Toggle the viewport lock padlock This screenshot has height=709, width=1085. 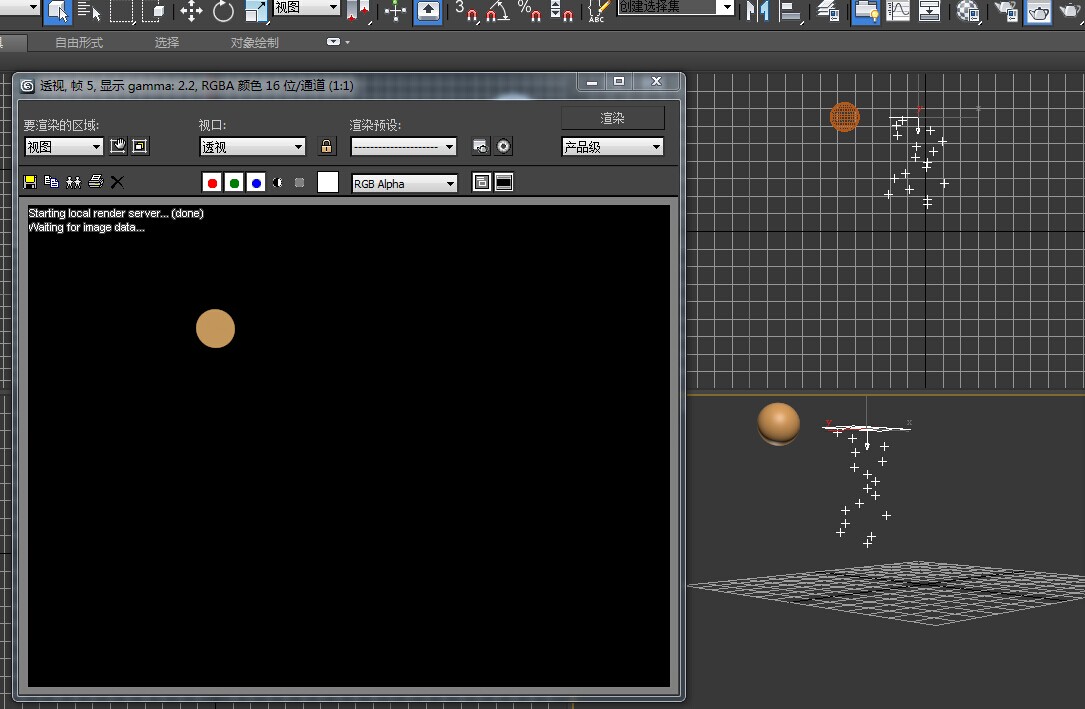(x=326, y=147)
